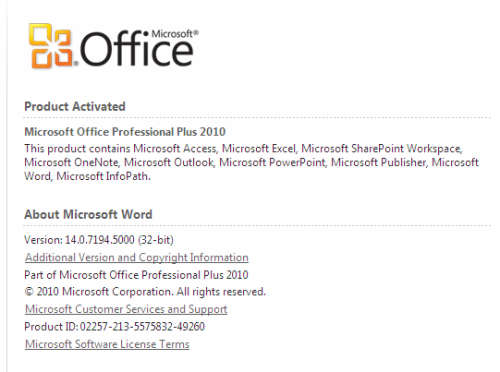Click the Product Activated heading
The width and height of the screenshot is (500, 372).
tap(75, 106)
